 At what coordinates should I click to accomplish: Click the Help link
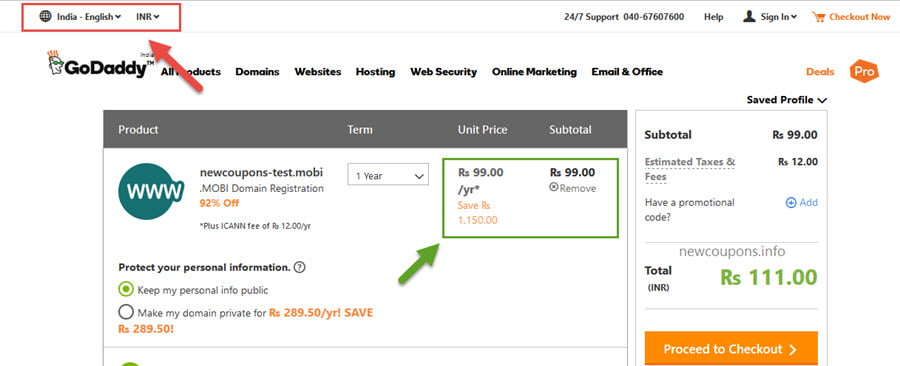(713, 17)
